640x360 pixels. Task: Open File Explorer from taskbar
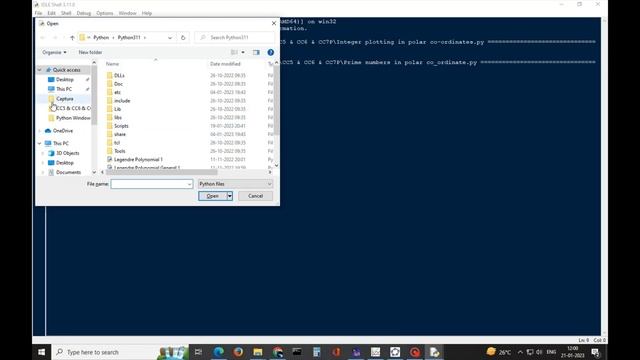(x=258, y=352)
